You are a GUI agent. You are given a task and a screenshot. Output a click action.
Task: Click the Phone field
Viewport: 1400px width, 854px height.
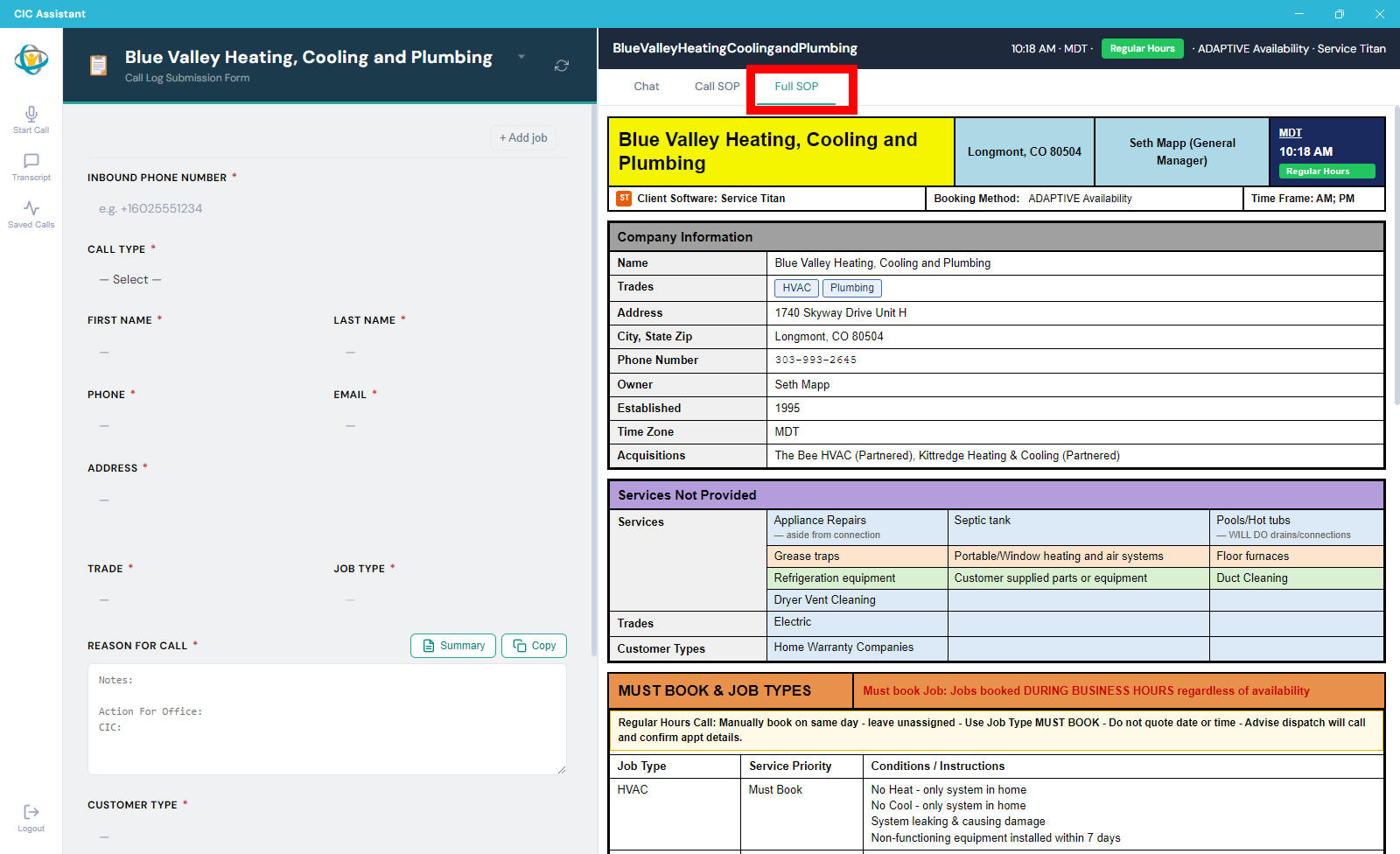pos(204,426)
